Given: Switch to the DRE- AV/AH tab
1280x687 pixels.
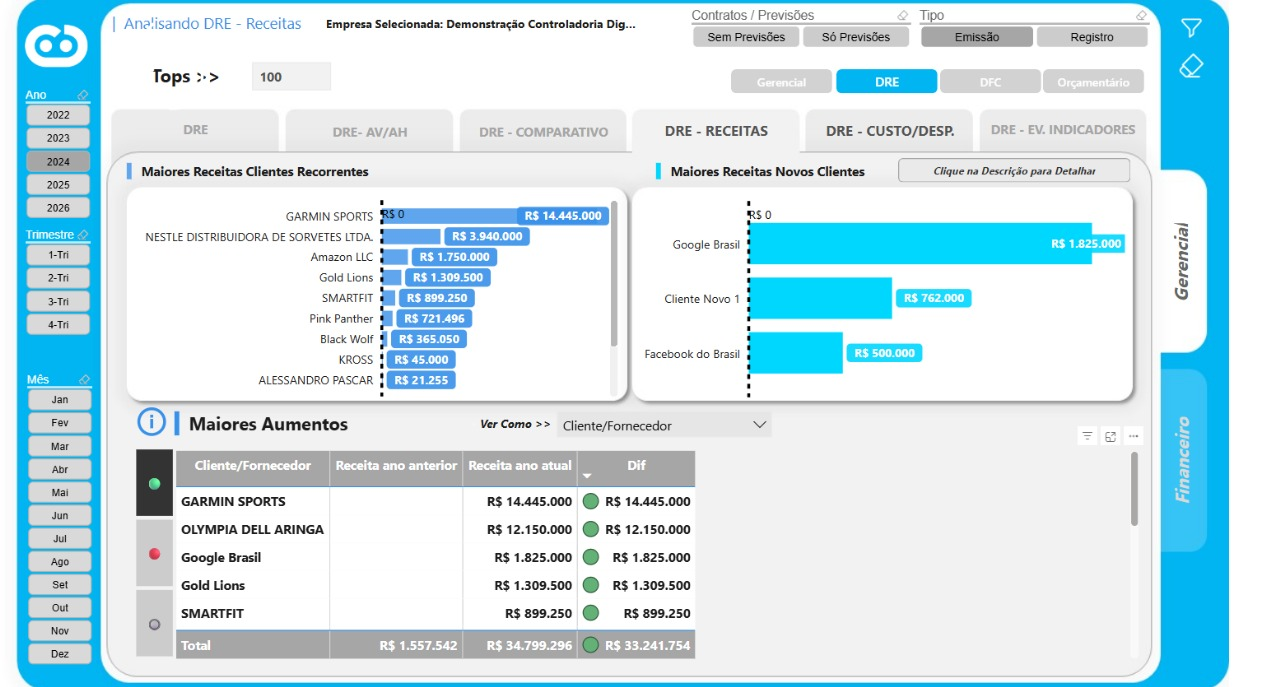Looking at the screenshot, I should 370,131.
